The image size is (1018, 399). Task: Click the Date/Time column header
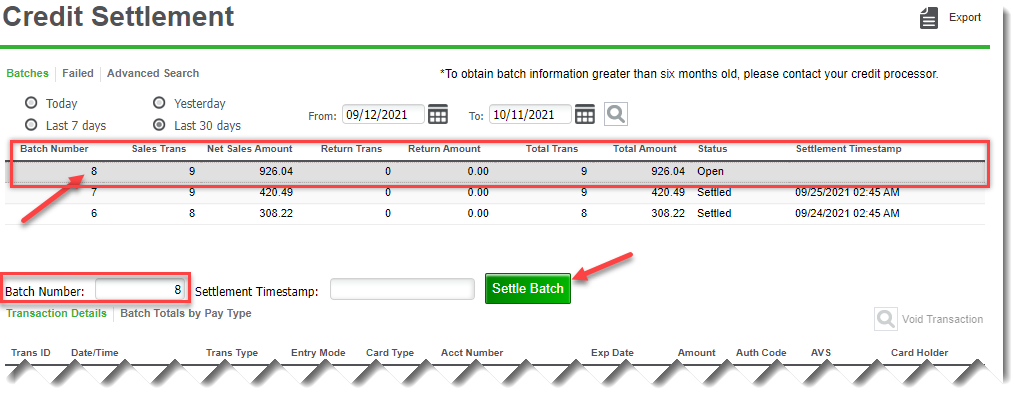point(95,353)
